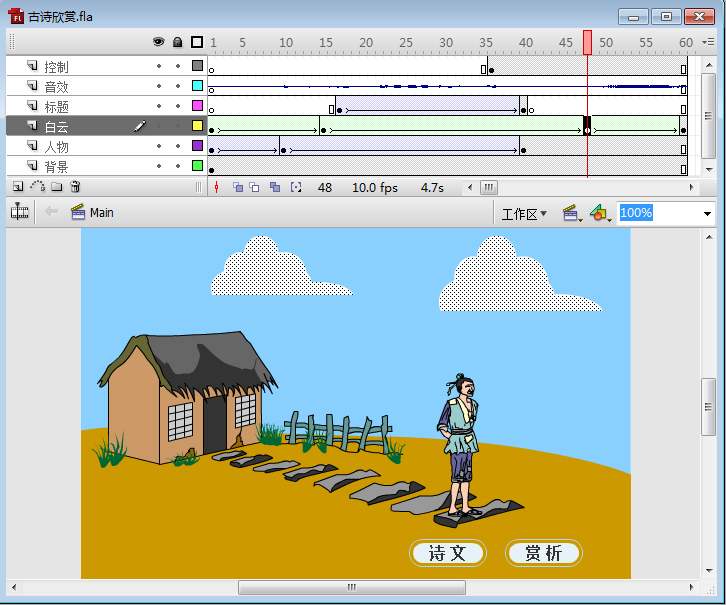Click the 100% zoom input field
The image size is (726, 605).
[660, 213]
